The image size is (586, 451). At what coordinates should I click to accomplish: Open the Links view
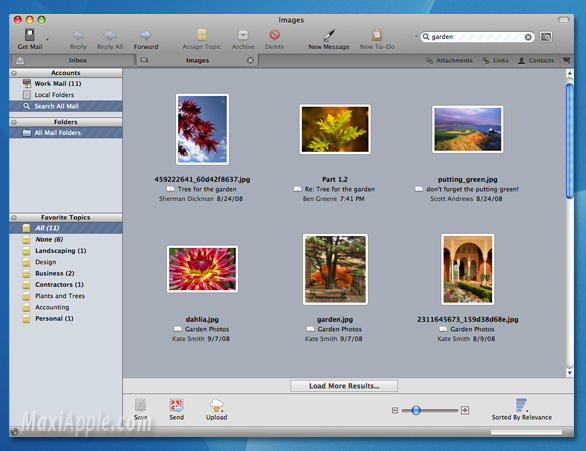coord(496,60)
